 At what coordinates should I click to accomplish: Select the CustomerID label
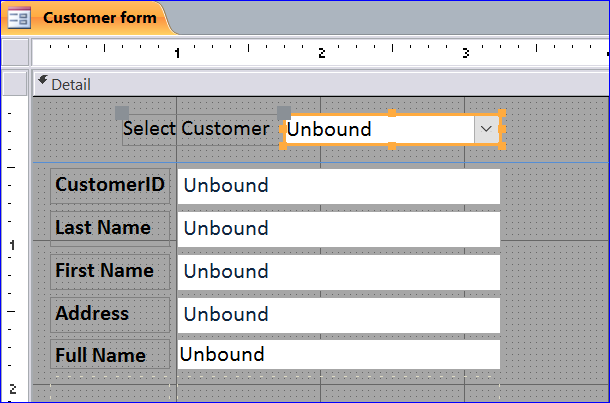[110, 186]
